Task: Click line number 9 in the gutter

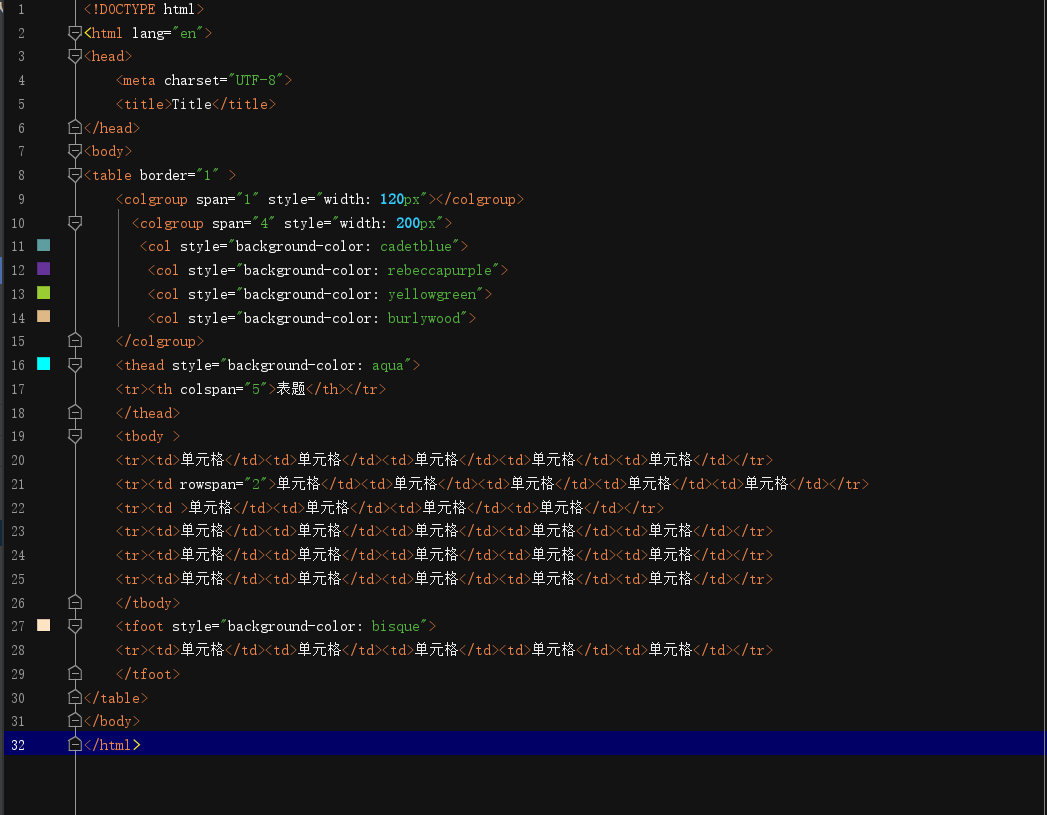Action: 21,199
